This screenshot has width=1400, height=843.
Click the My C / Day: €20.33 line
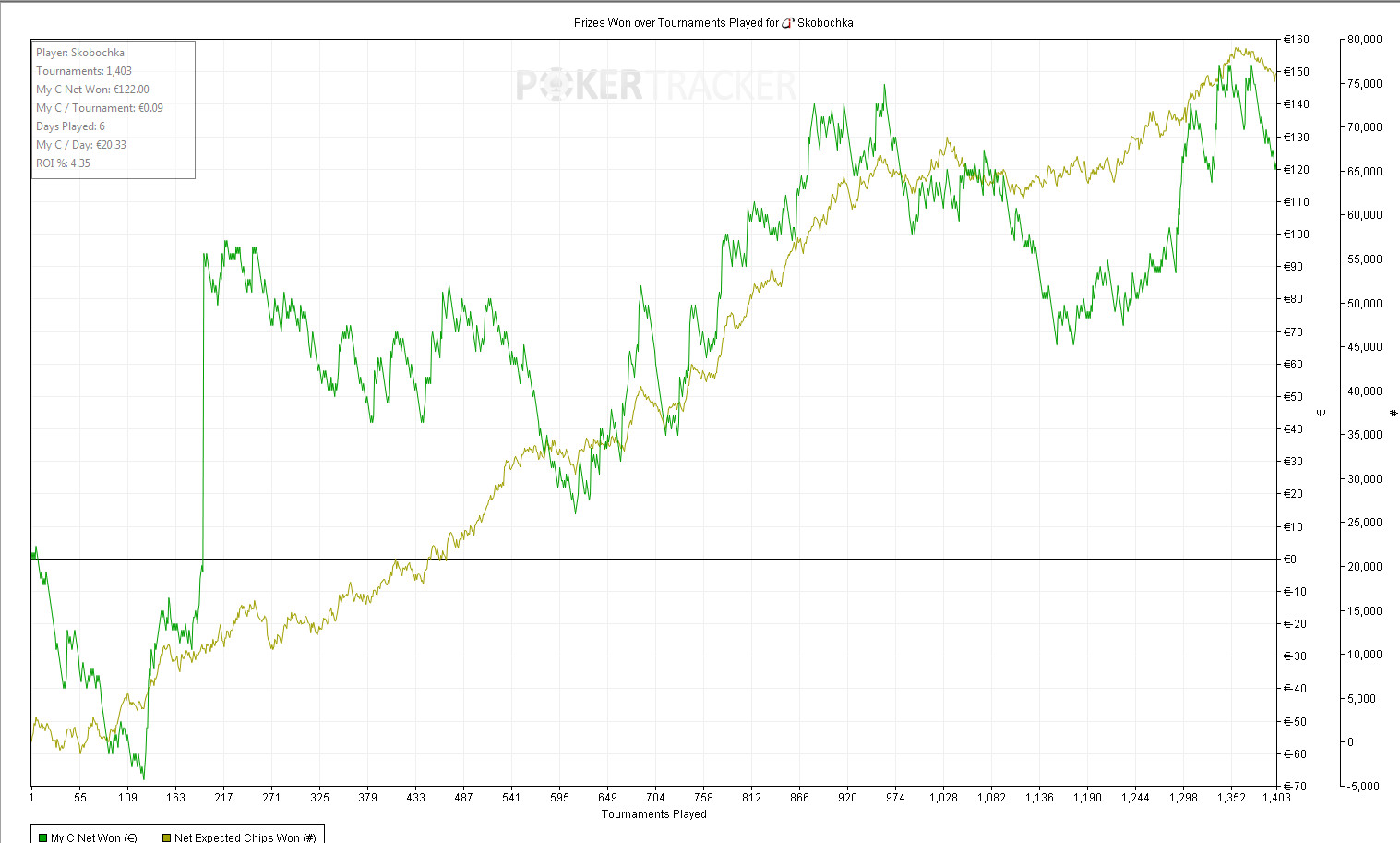[81, 145]
